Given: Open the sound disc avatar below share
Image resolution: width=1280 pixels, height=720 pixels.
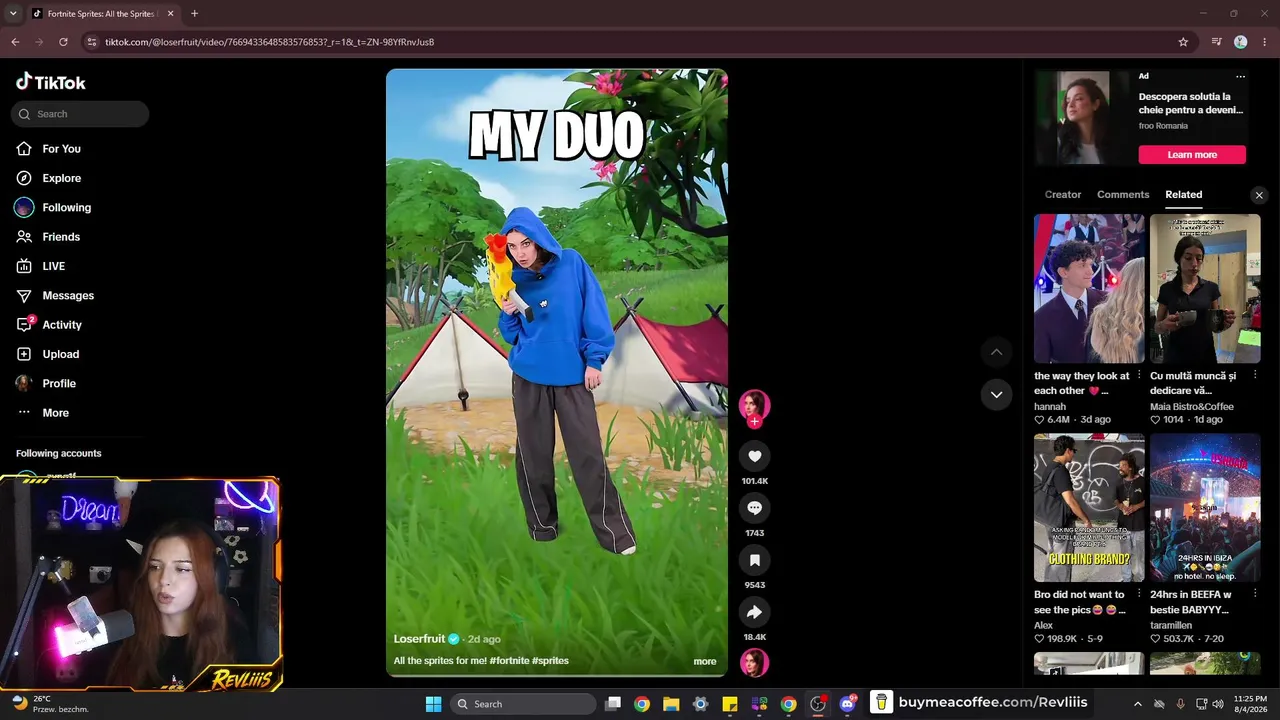Looking at the screenshot, I should pyautogui.click(x=754, y=663).
